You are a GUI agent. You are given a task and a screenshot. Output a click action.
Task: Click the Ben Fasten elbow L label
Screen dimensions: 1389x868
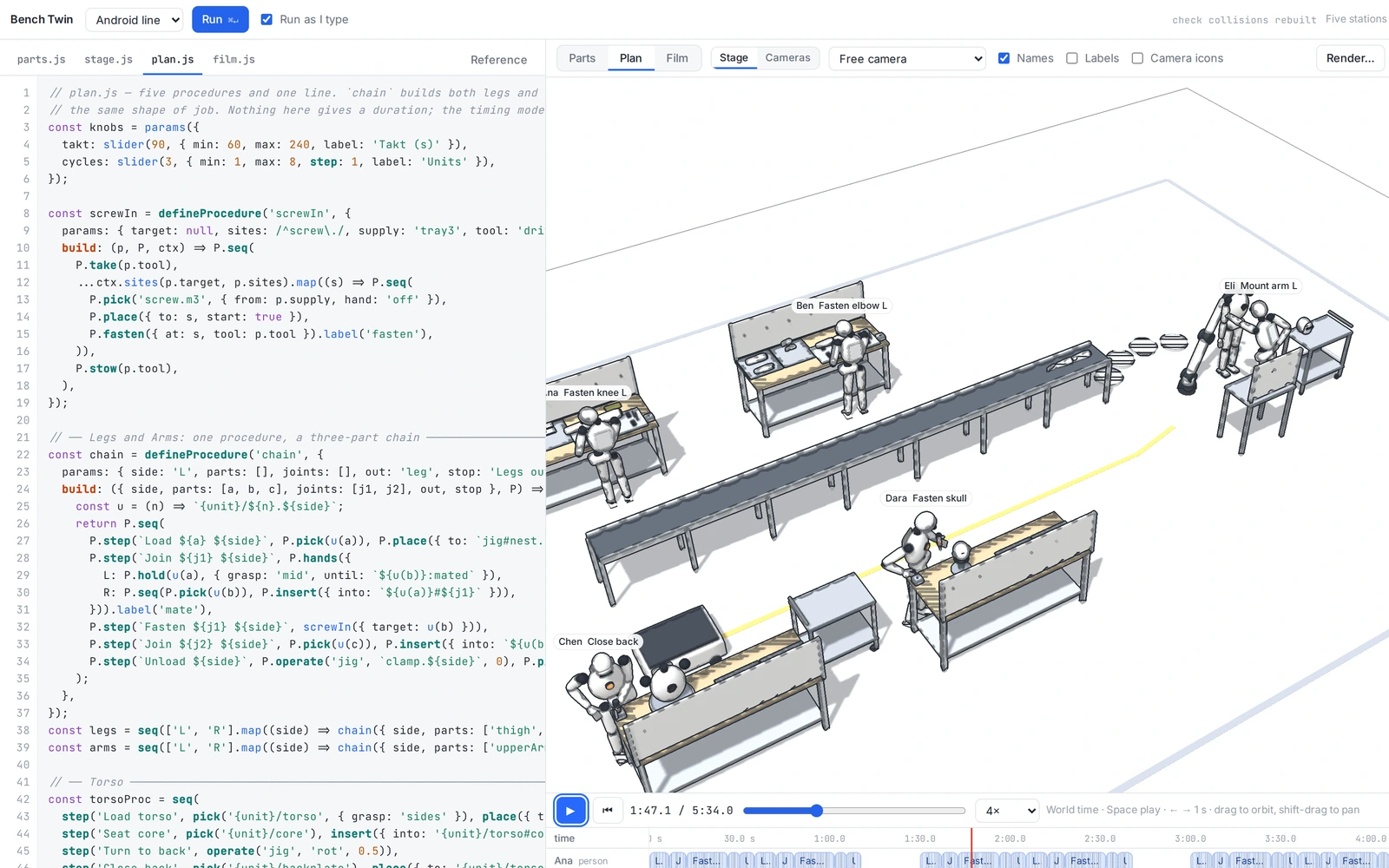pyautogui.click(x=841, y=306)
